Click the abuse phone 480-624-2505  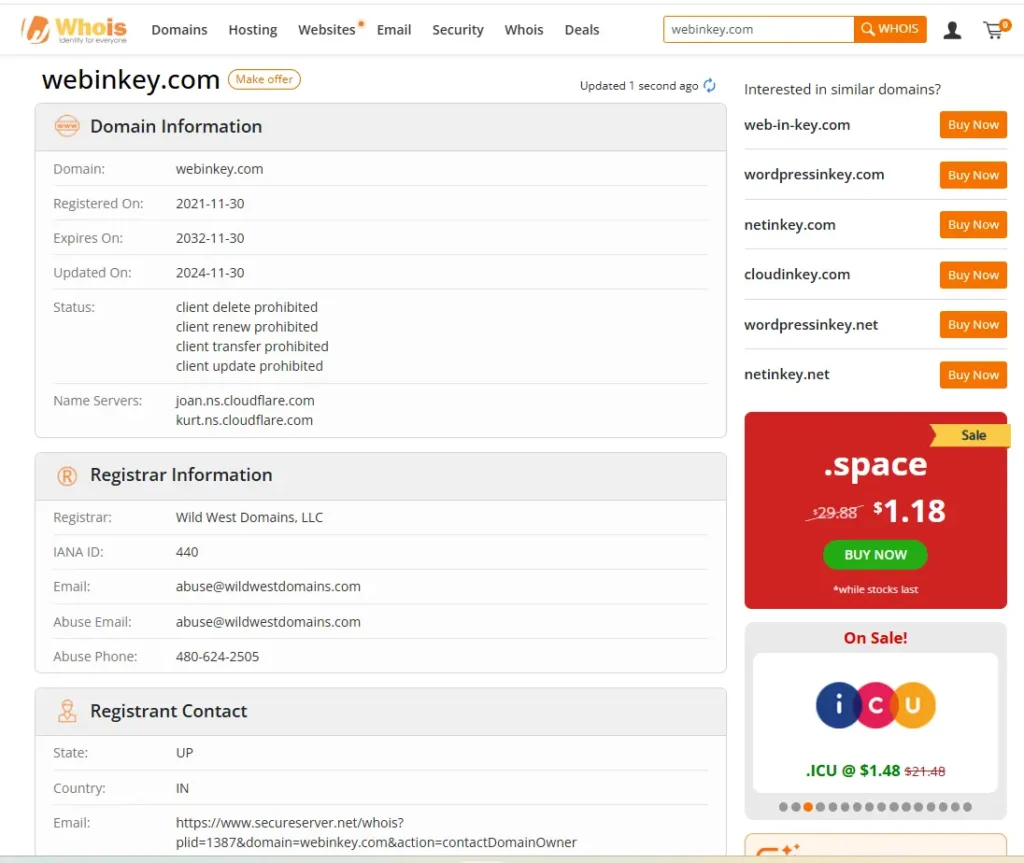tap(217, 657)
